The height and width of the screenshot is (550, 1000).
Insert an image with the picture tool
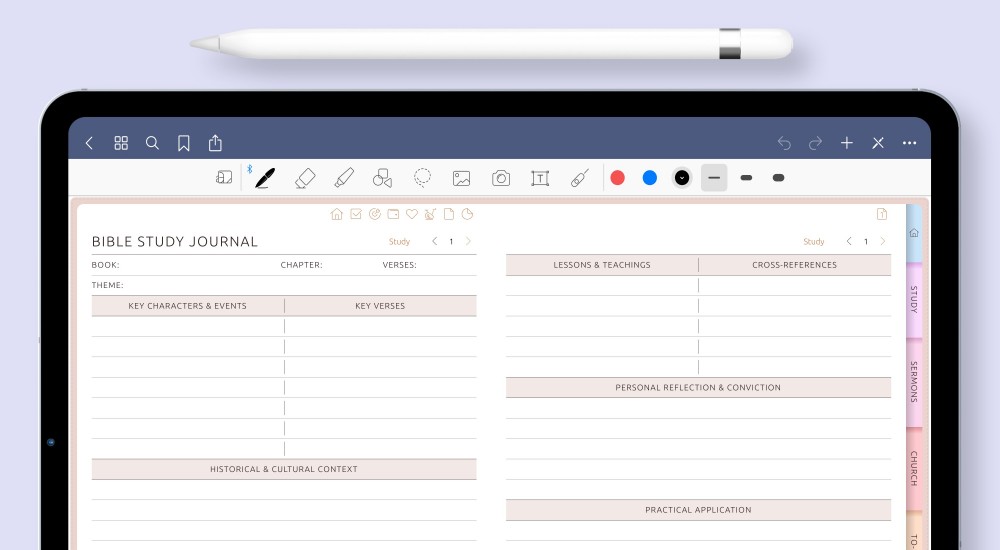461,178
